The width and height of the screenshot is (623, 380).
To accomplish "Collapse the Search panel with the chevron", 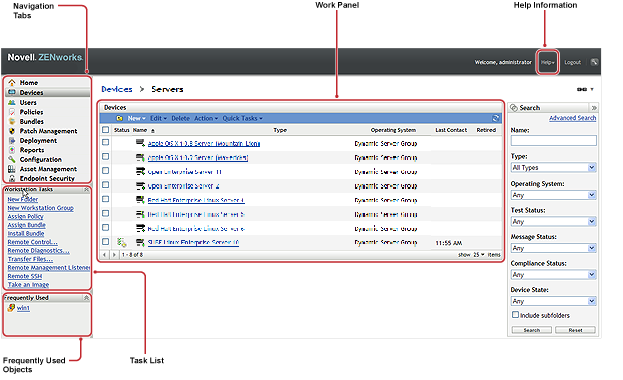I will point(594,108).
